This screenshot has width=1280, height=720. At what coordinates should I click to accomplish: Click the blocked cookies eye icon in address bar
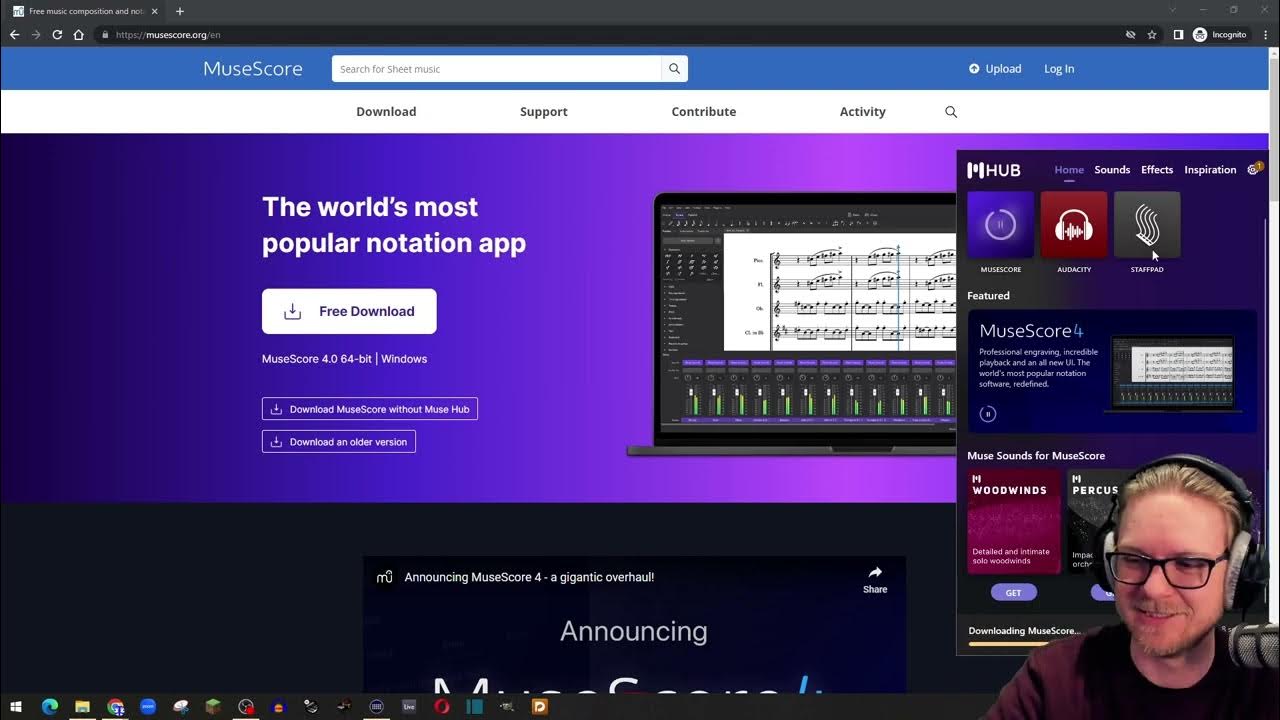click(1130, 35)
